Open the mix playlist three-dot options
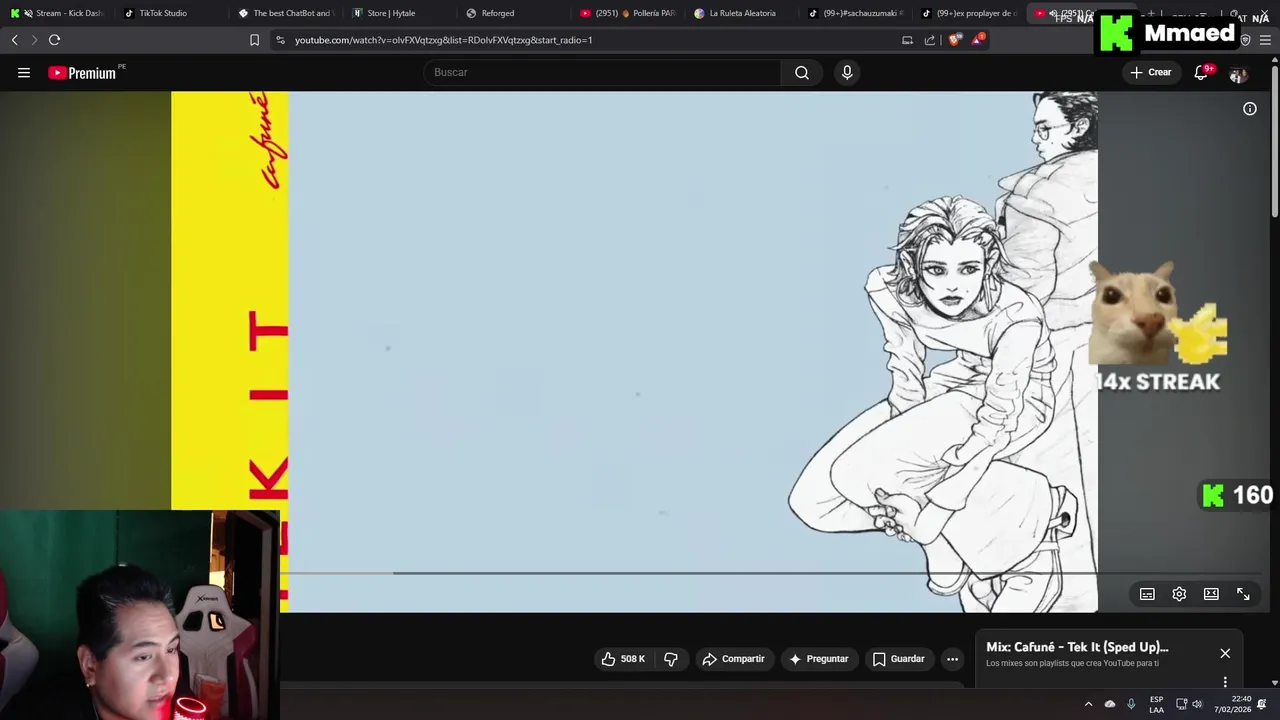The height and width of the screenshot is (720, 1280). click(x=1225, y=682)
